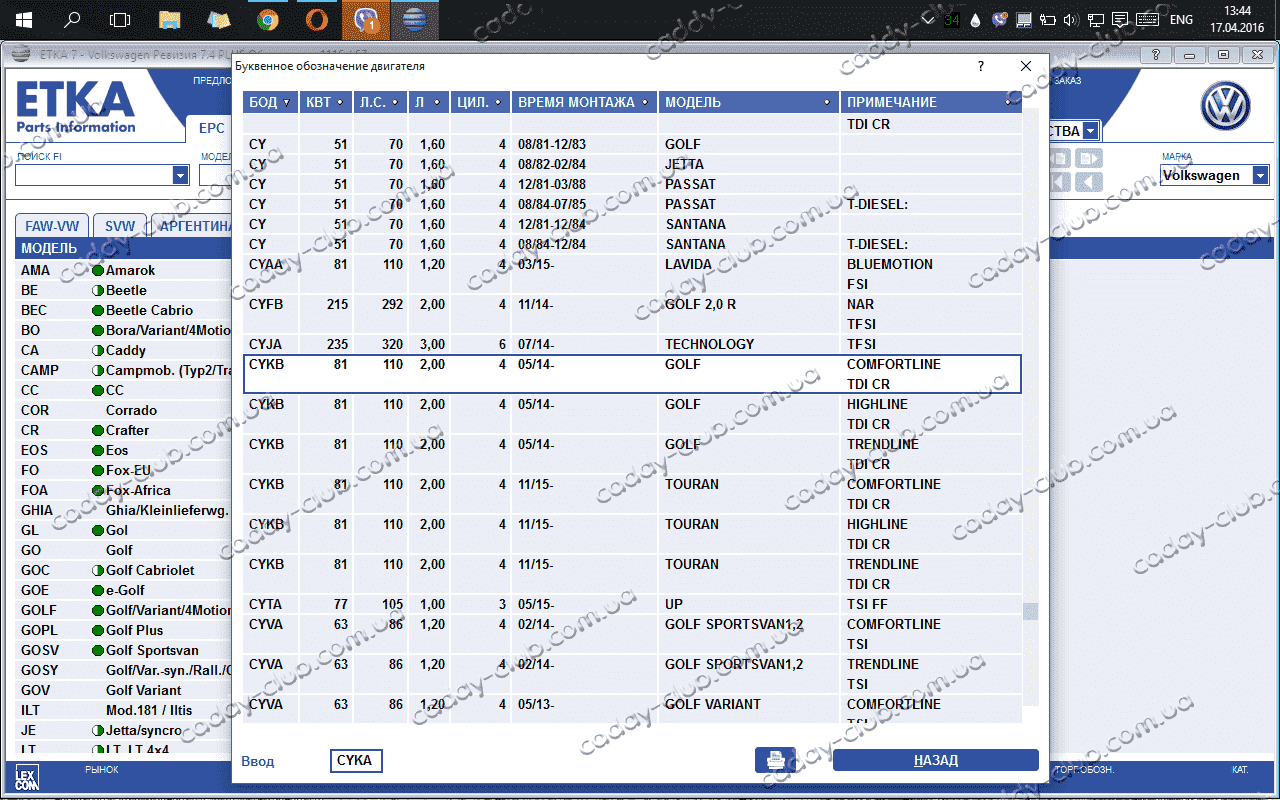Click the next page icon in ETKA window
The height and width of the screenshot is (800, 1280).
coord(1089,158)
